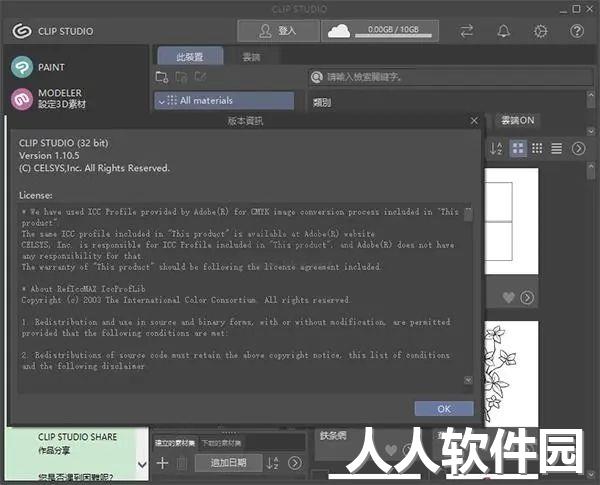The height and width of the screenshot is (485, 600).
Task: Switch to the 此裝置 tab
Action: [190, 57]
